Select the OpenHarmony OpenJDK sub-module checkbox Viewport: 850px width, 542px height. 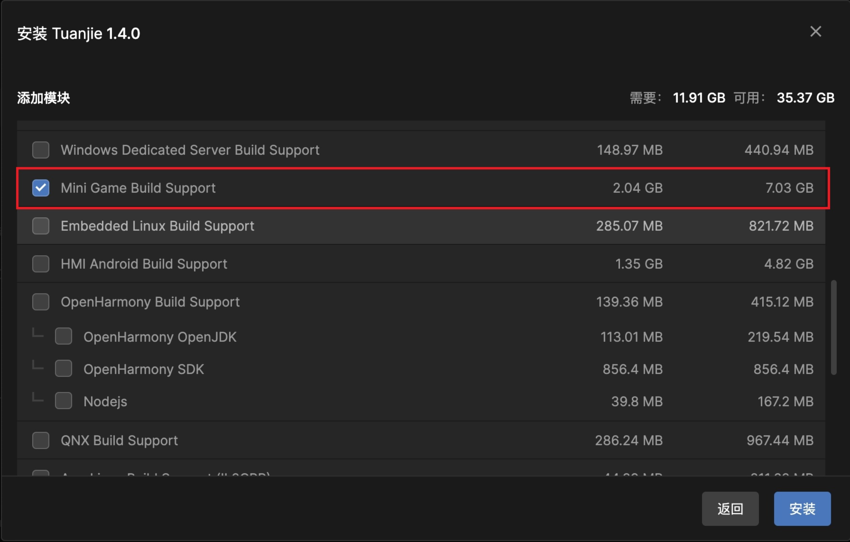(x=64, y=337)
